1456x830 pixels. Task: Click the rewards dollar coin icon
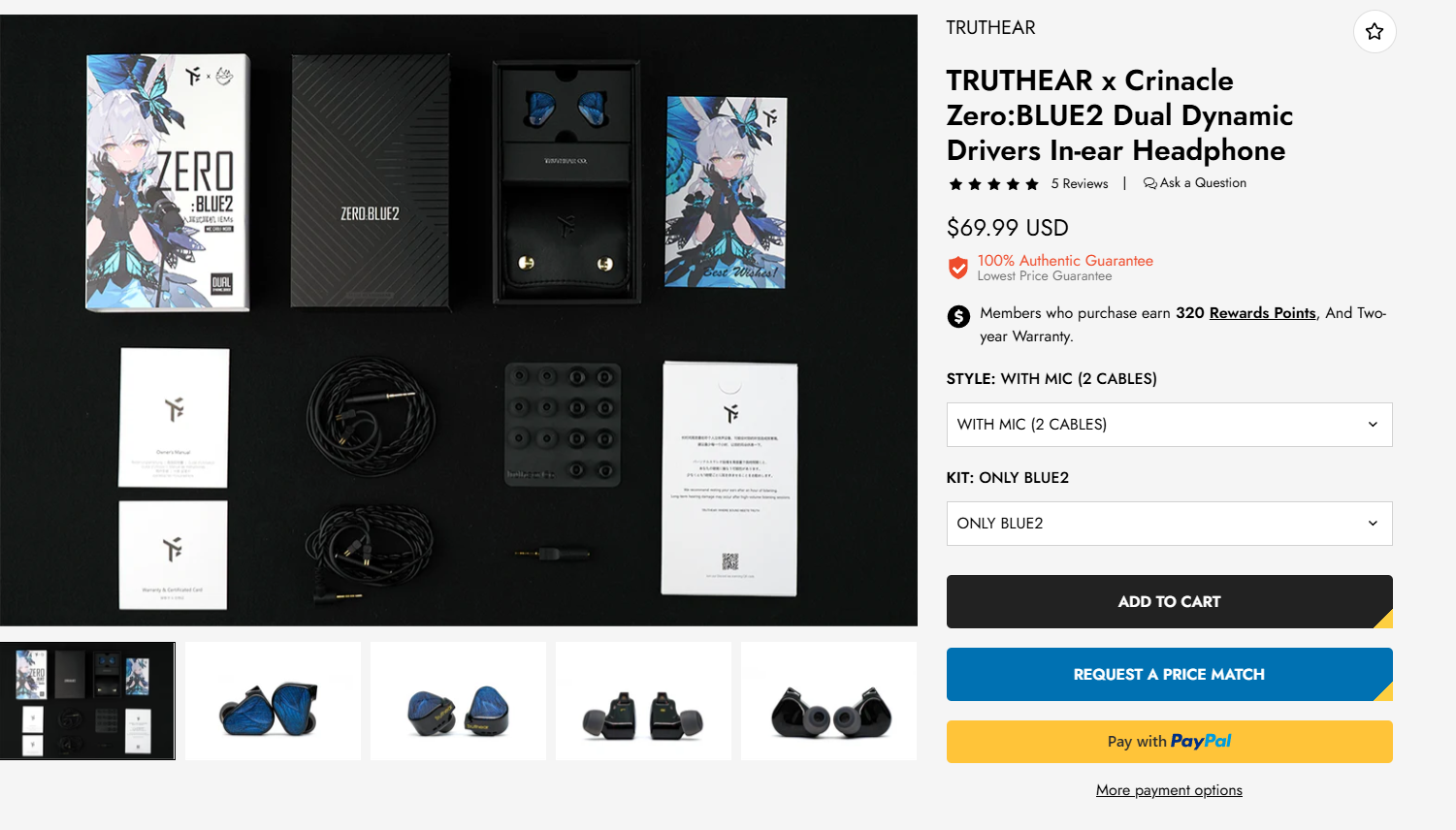click(958, 316)
